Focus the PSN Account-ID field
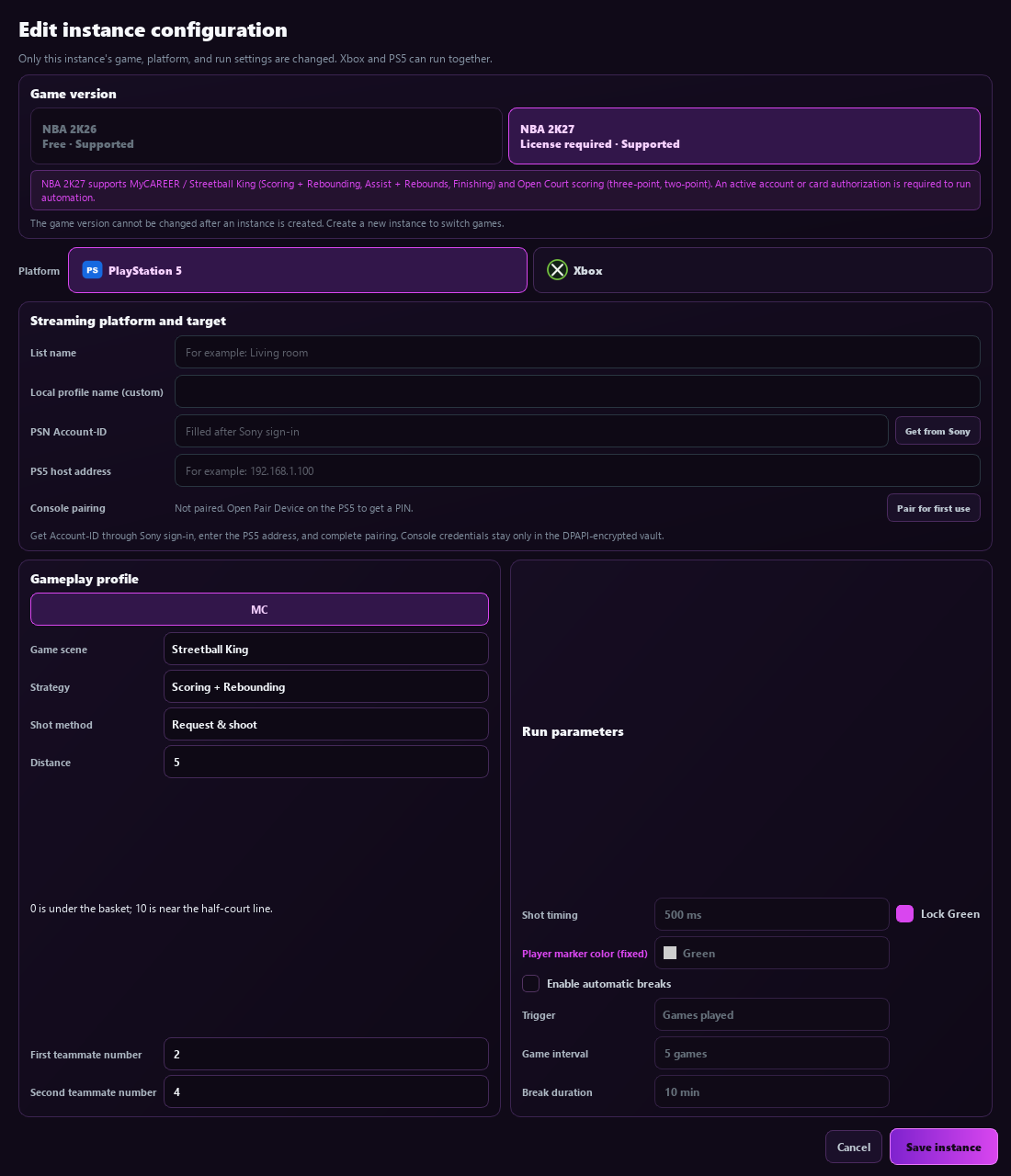This screenshot has height=1176, width=1011. click(531, 431)
